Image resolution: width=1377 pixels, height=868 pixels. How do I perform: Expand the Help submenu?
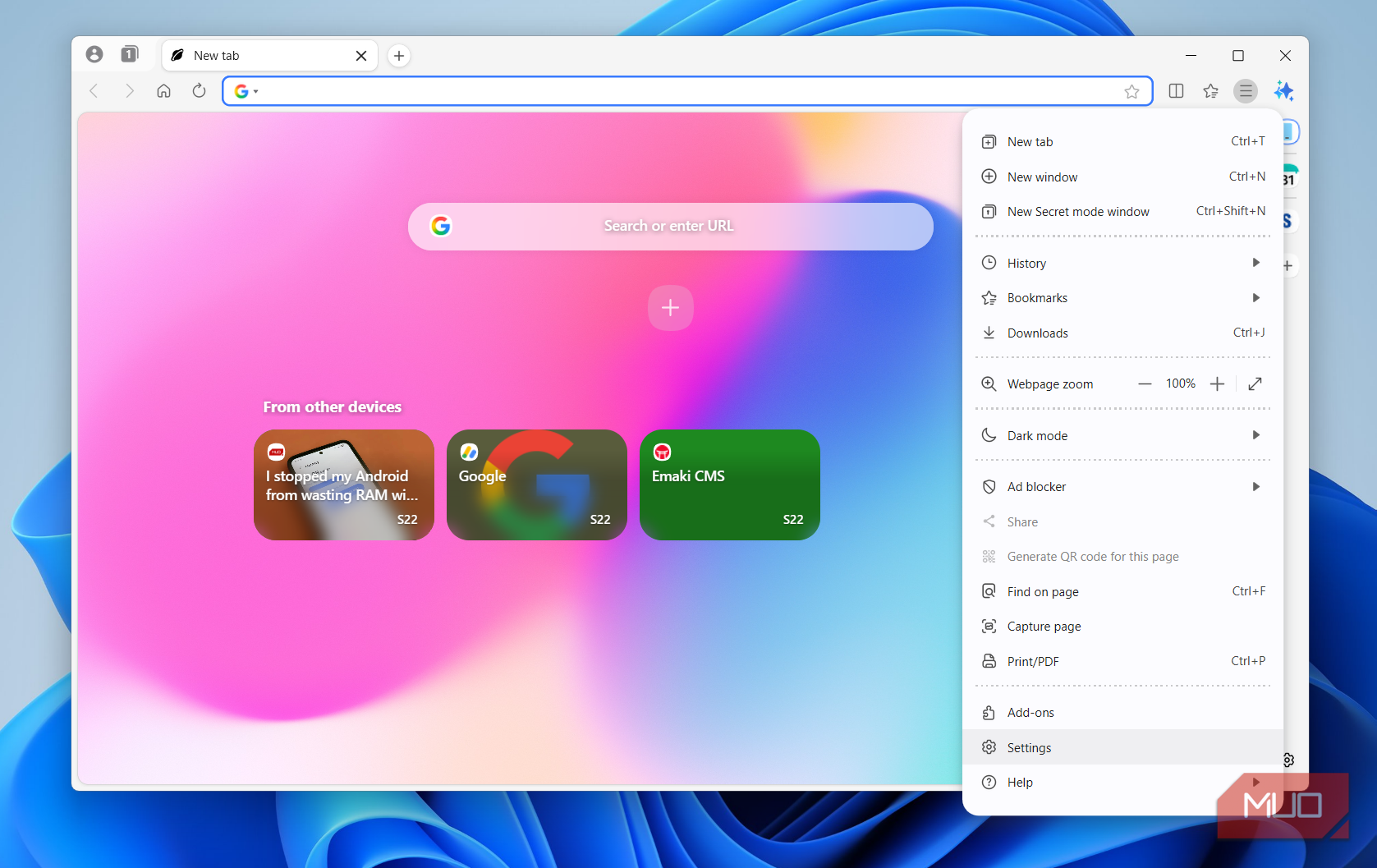pyautogui.click(x=1122, y=783)
